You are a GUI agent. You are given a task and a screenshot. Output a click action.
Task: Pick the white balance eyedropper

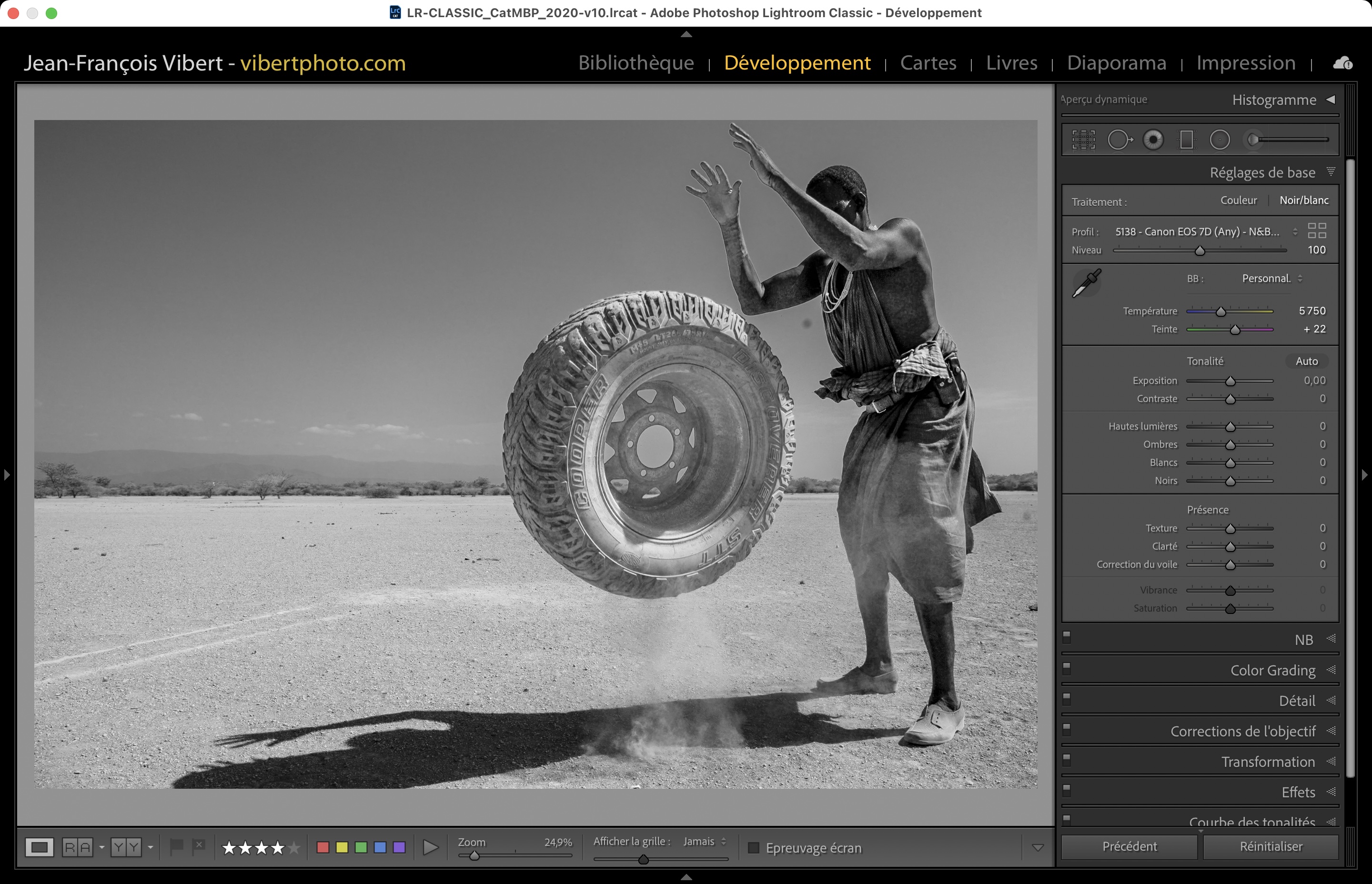(x=1086, y=283)
